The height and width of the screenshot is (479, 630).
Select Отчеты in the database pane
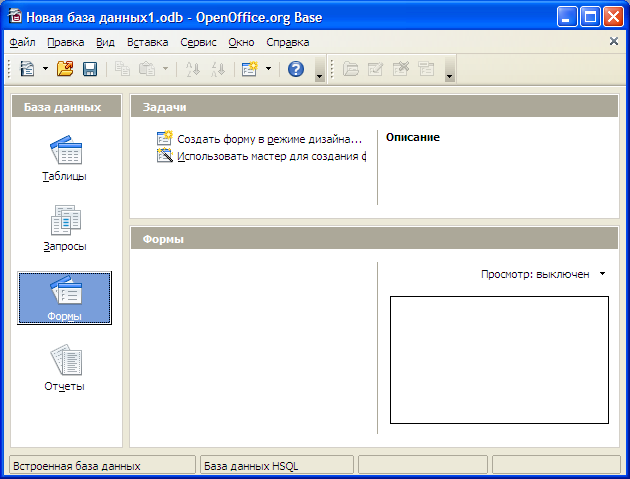click(x=64, y=368)
